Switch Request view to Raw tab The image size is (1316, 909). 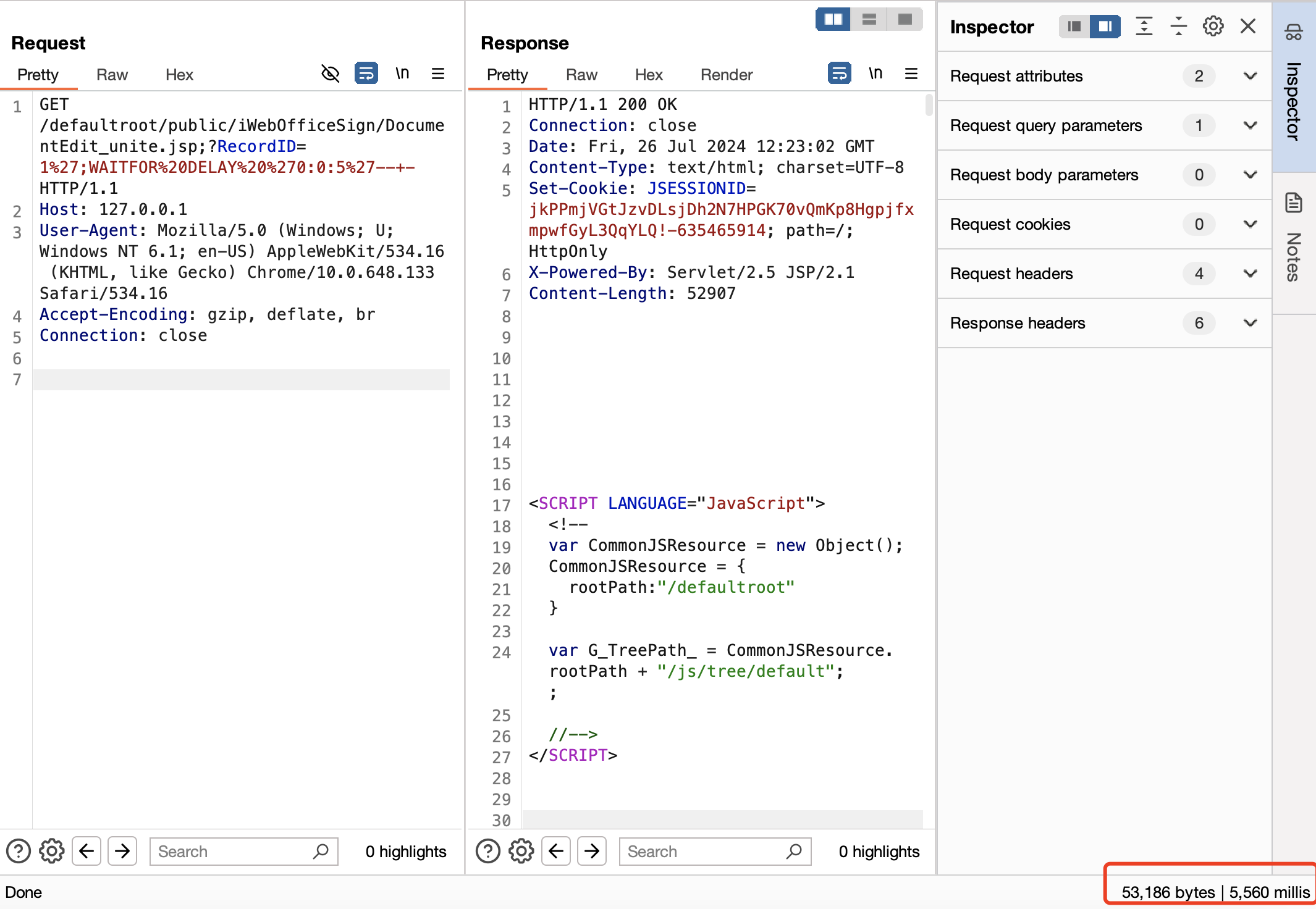click(x=112, y=75)
